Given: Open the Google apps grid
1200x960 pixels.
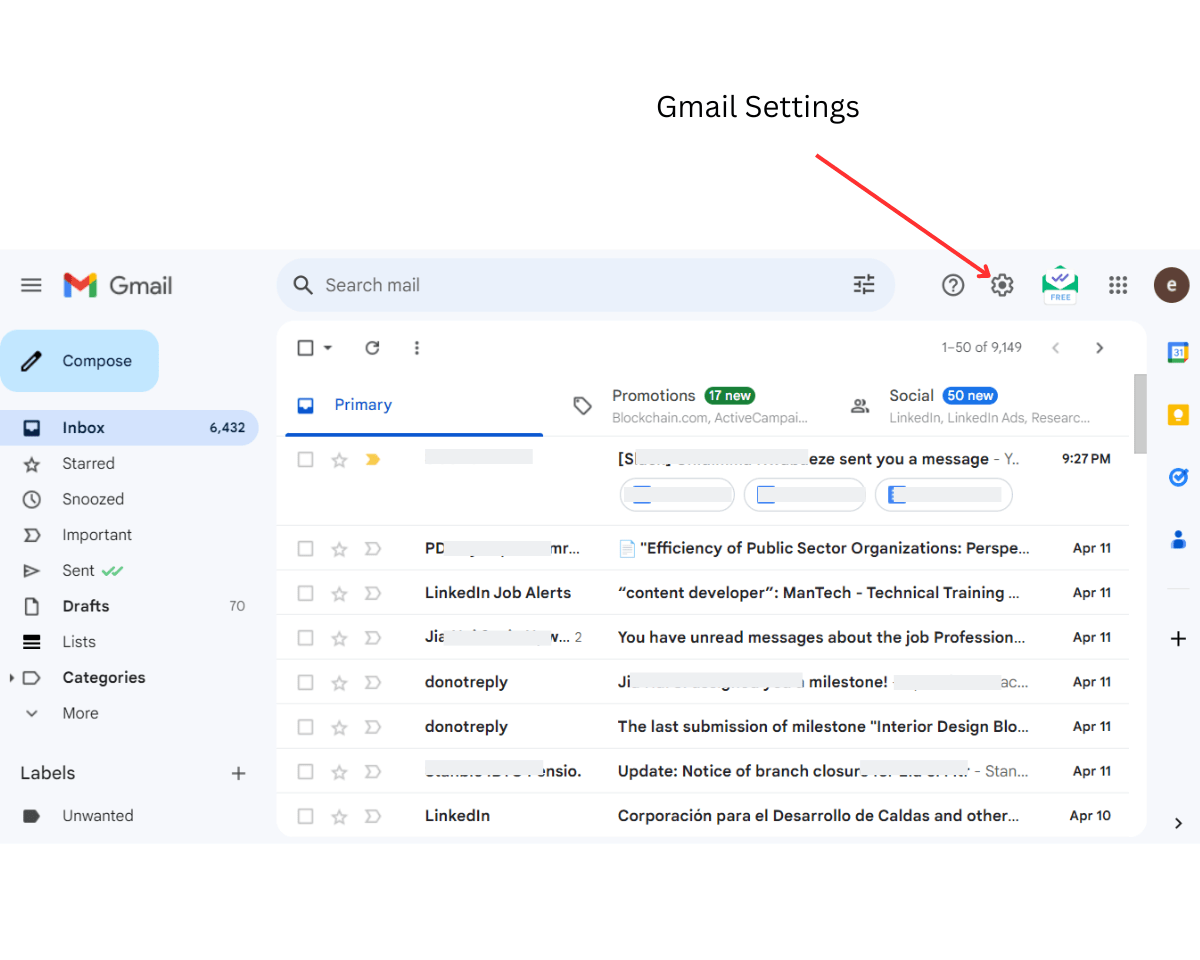Looking at the screenshot, I should coord(1118,285).
